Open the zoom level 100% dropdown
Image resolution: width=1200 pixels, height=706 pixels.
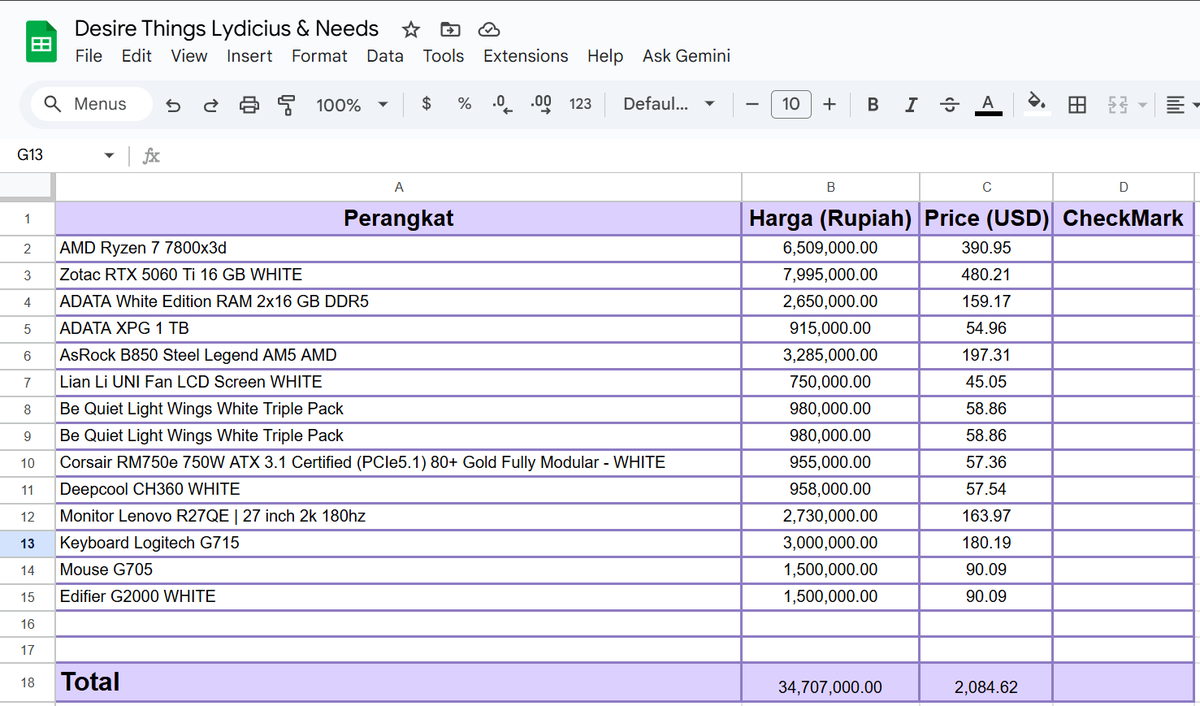click(x=351, y=104)
